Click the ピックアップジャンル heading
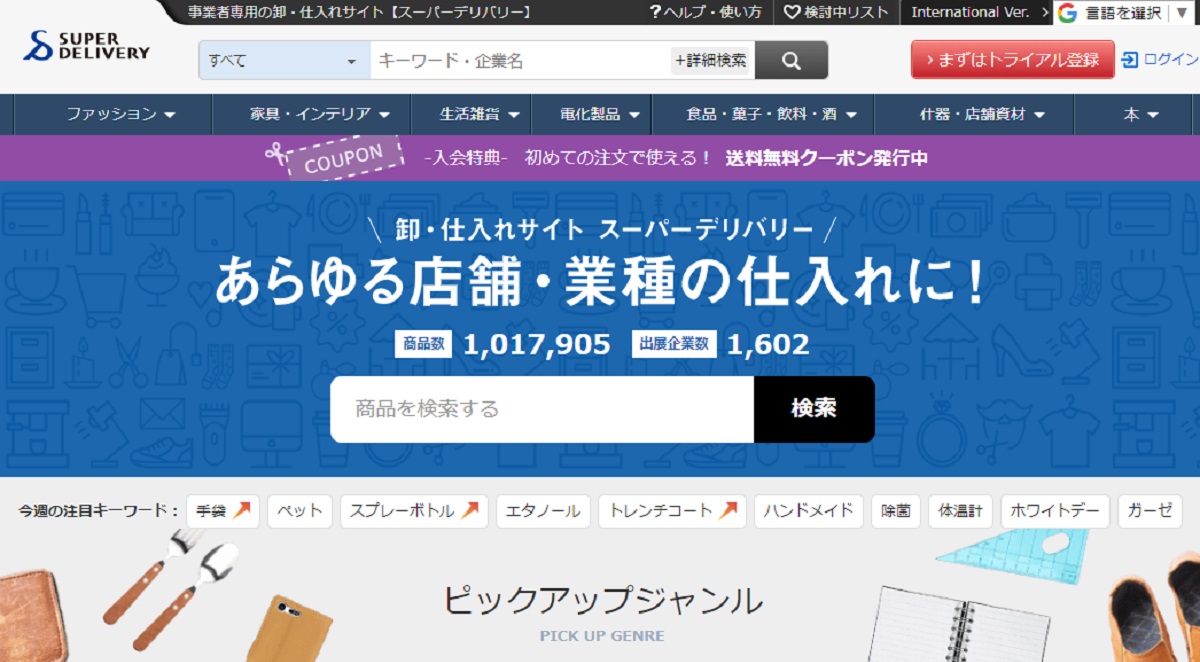 click(602, 601)
